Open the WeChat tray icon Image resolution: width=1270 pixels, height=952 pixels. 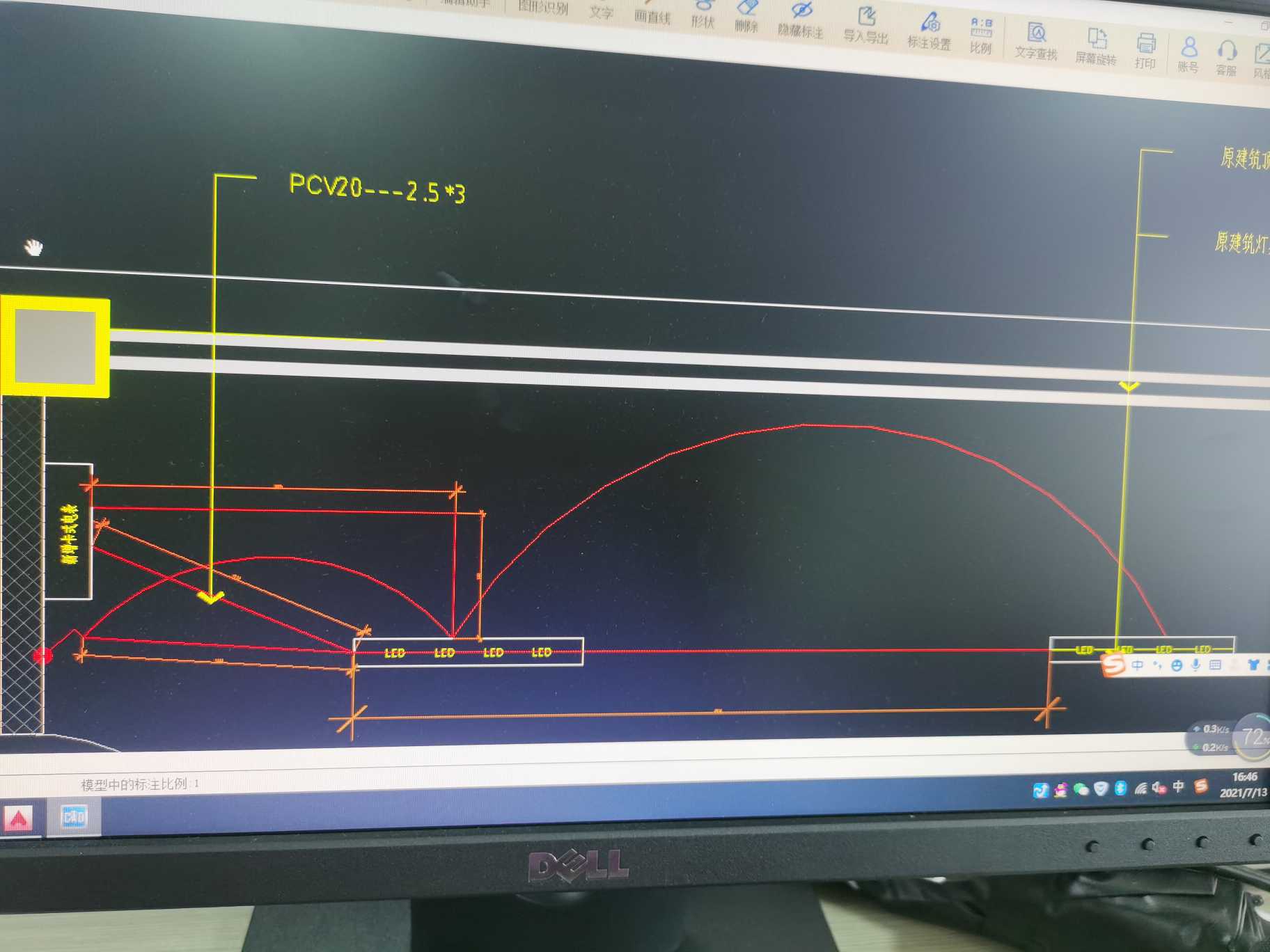[x=1081, y=788]
